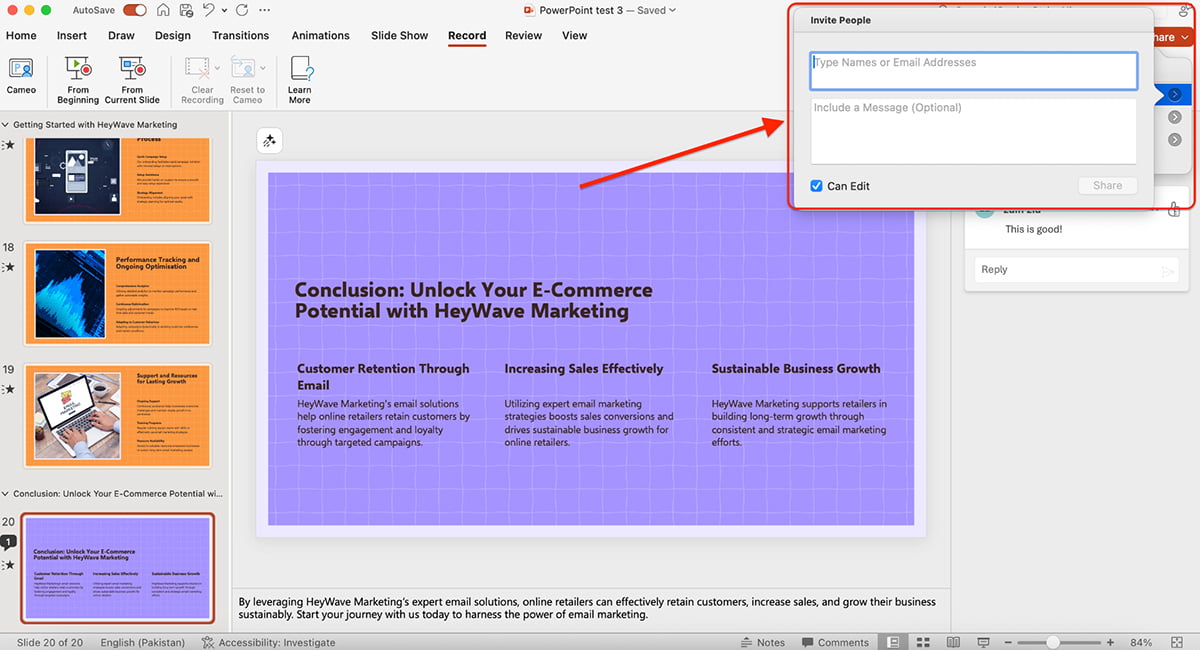Uncheck the Can Edit checkbox
The image size is (1200, 650).
point(817,186)
